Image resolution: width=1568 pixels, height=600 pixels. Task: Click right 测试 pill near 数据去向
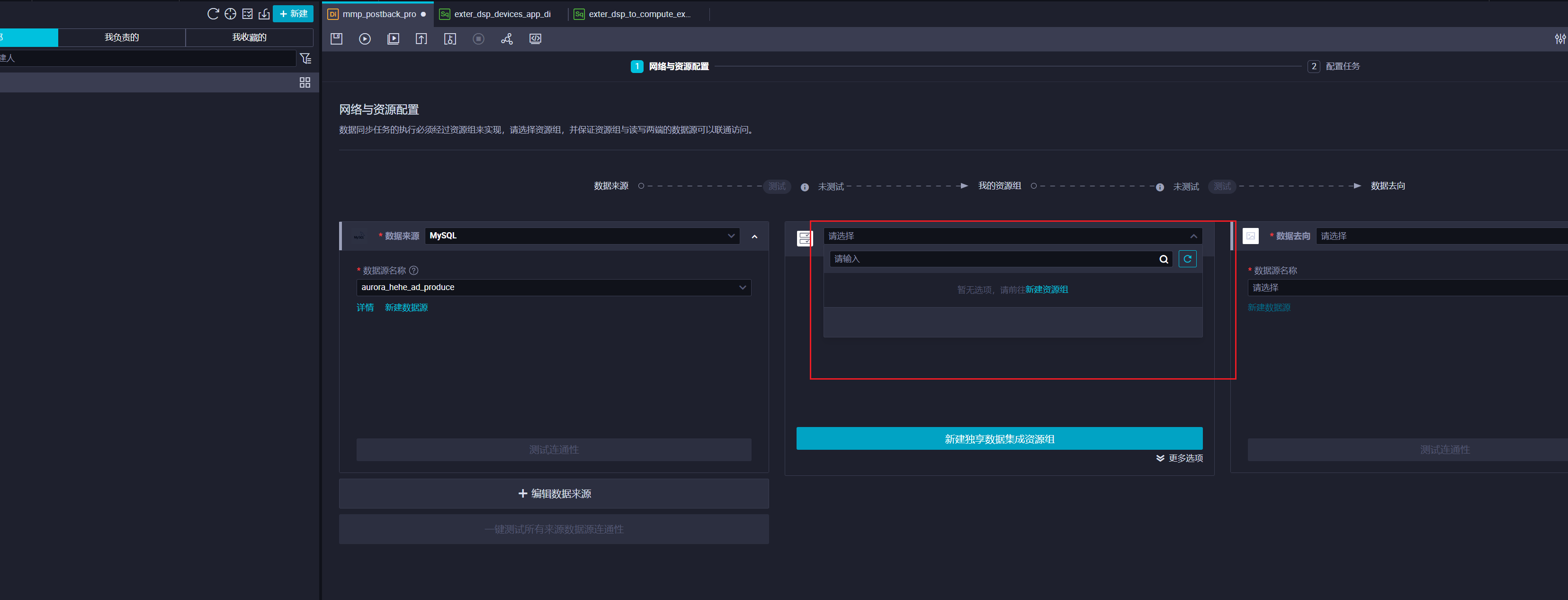[1222, 186]
